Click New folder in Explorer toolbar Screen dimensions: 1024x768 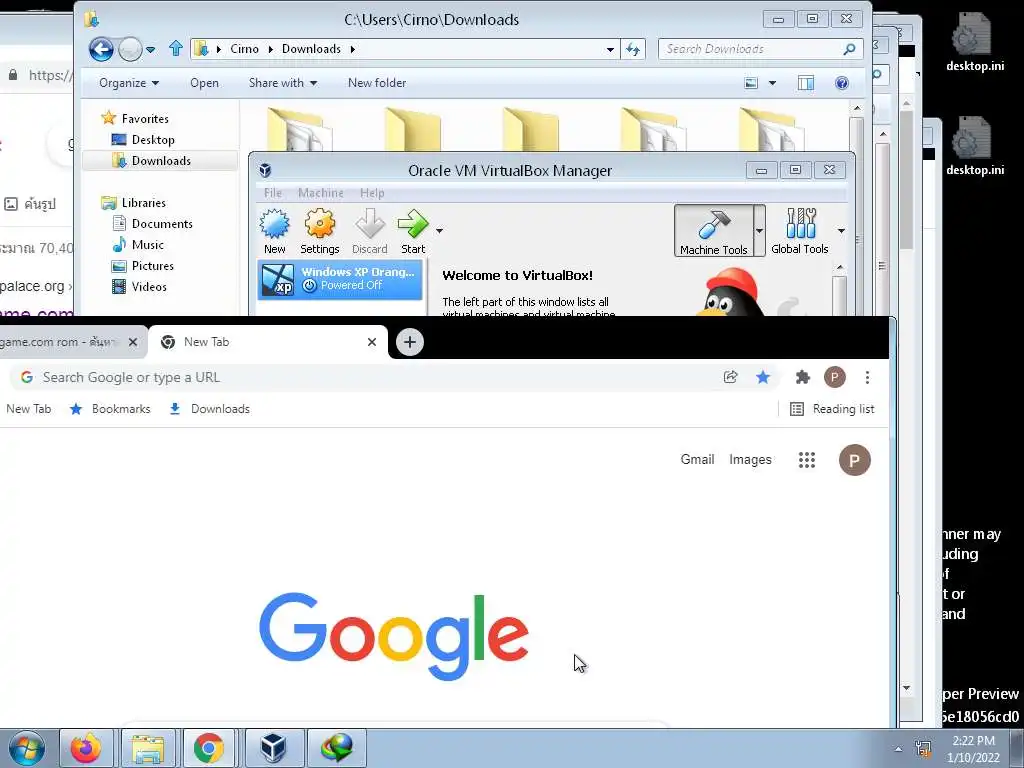(x=377, y=83)
